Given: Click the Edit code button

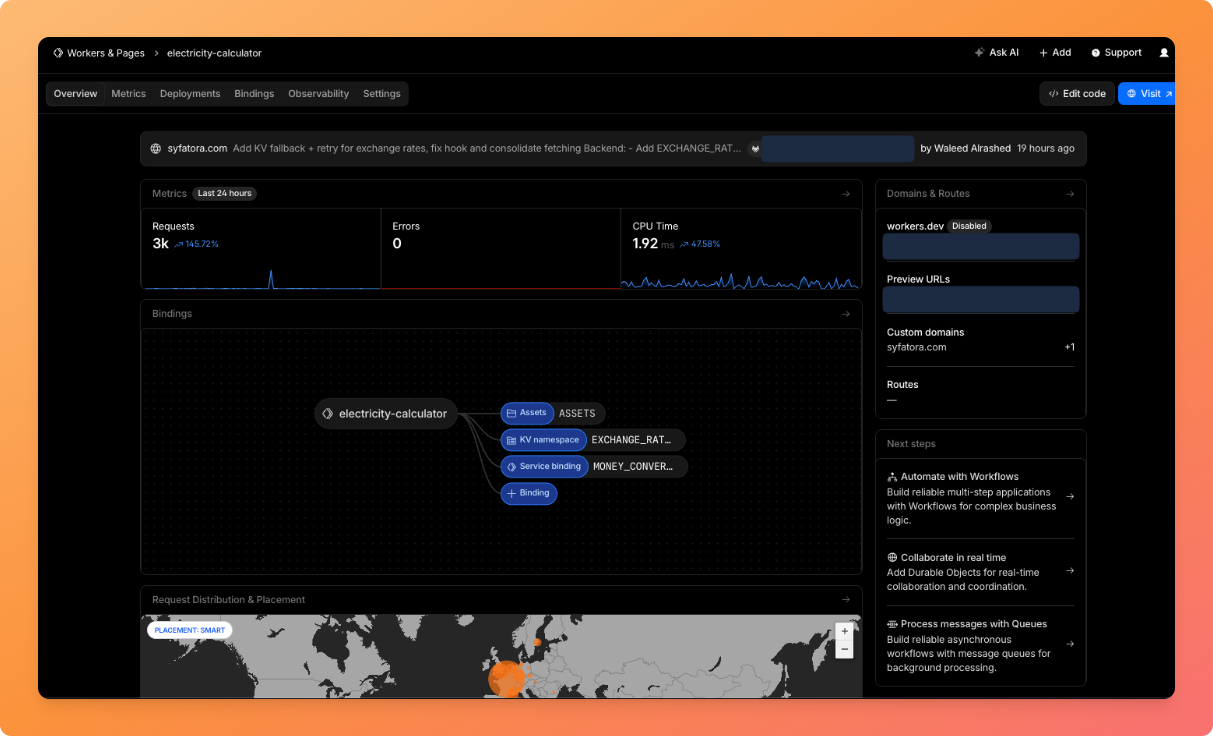Looking at the screenshot, I should 1076,94.
